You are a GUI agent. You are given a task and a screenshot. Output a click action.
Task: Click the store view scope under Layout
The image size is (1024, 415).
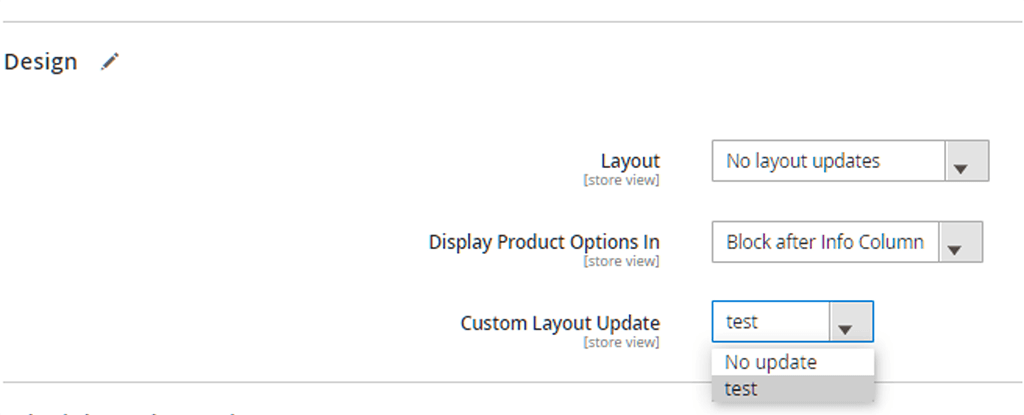(621, 181)
